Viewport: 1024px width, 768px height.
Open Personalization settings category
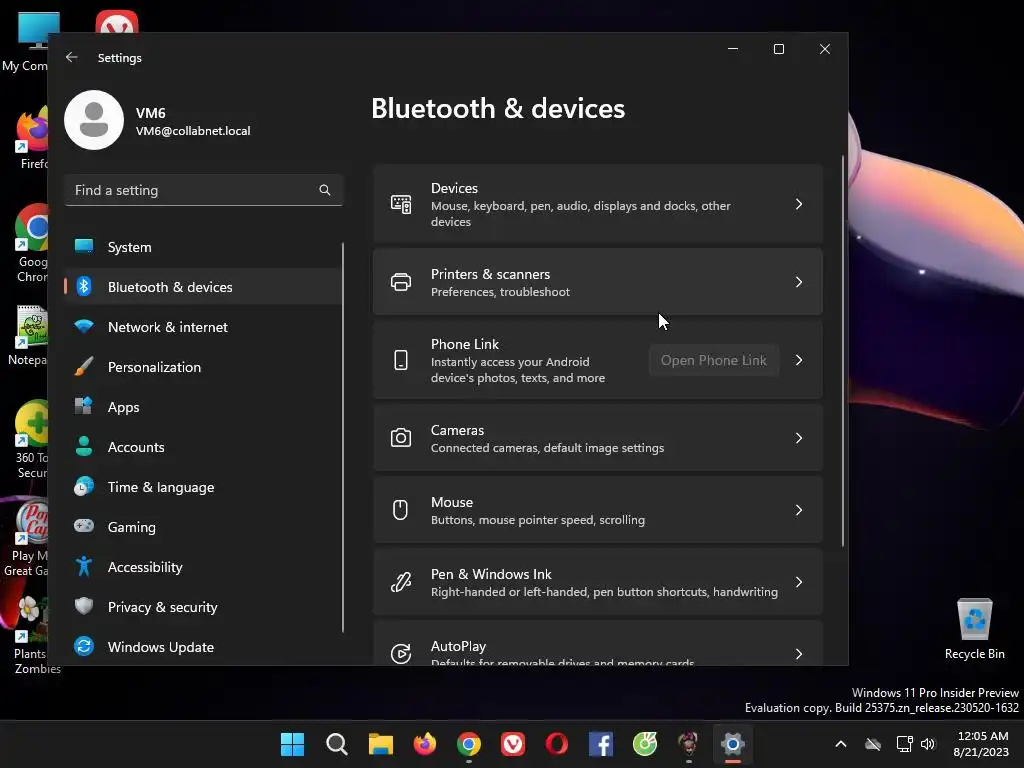coord(202,367)
